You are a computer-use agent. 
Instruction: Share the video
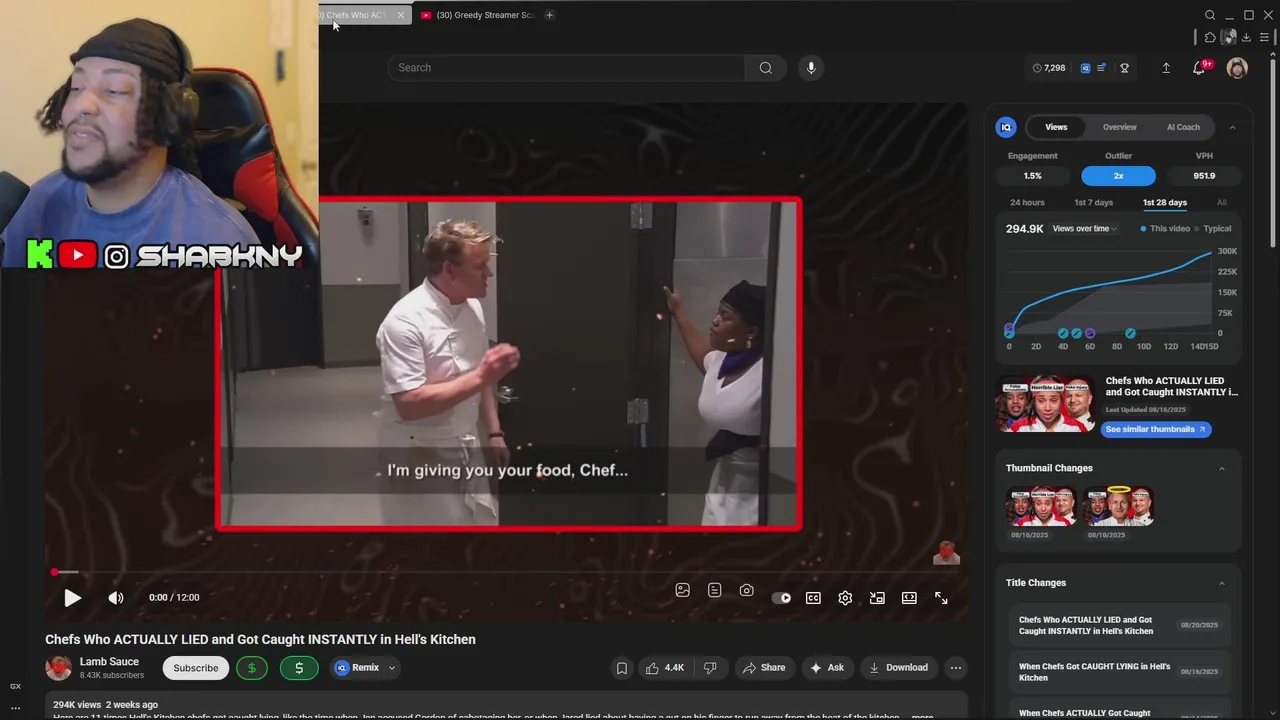pos(763,668)
